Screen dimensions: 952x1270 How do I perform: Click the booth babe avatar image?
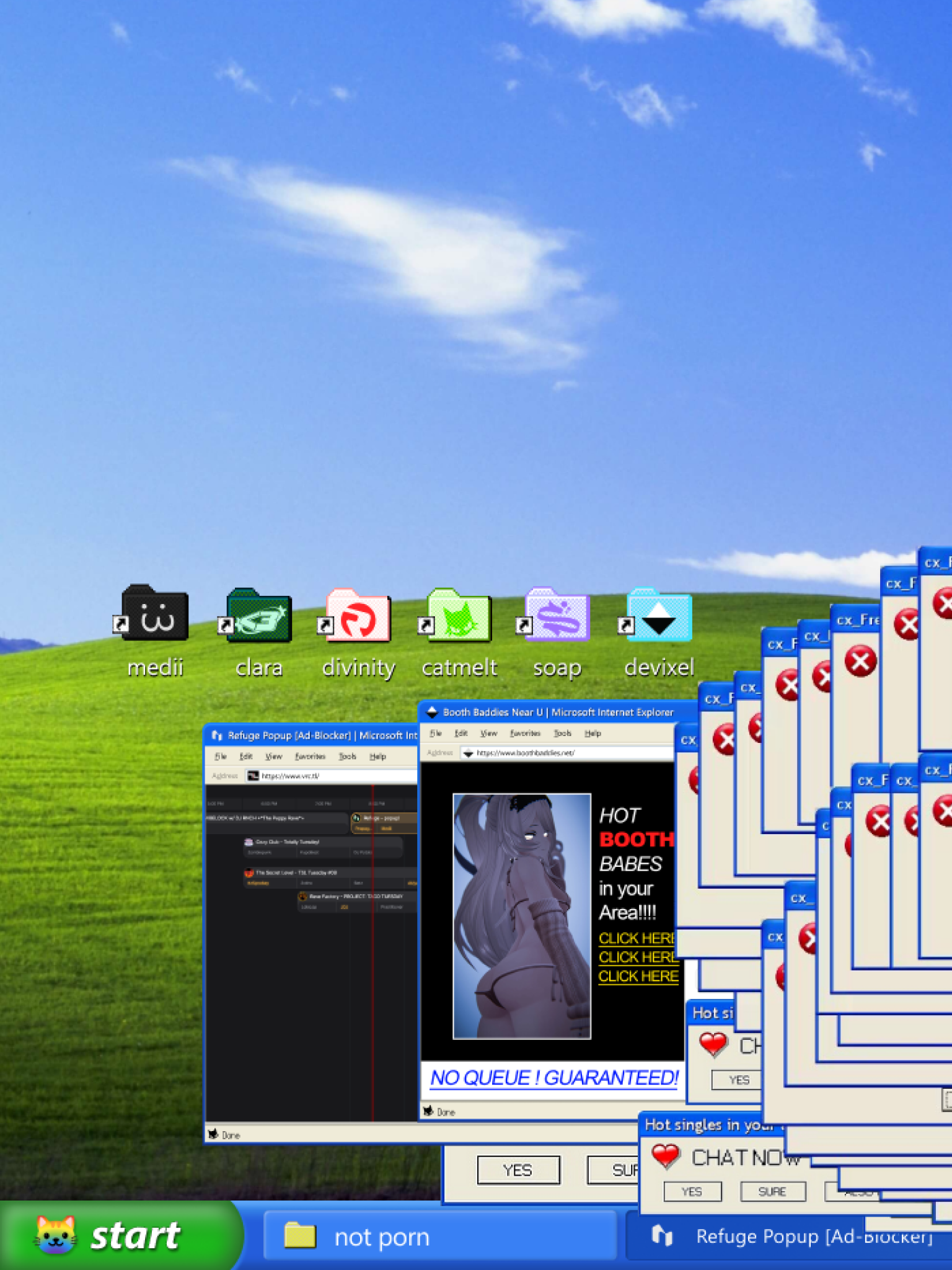tap(521, 916)
